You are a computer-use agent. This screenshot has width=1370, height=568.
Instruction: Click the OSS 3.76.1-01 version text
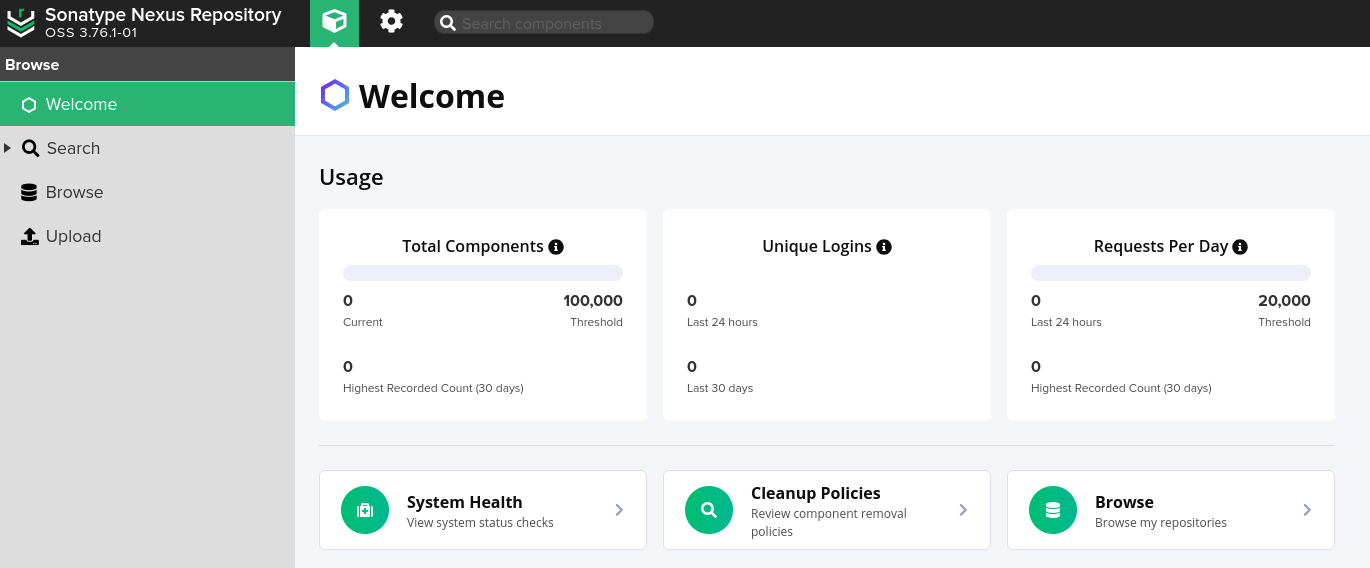(91, 33)
